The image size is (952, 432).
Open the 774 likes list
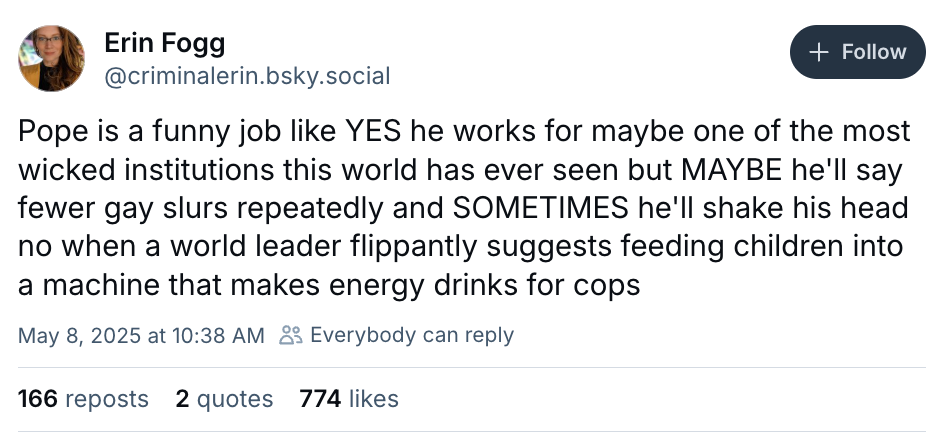pyautogui.click(x=349, y=399)
